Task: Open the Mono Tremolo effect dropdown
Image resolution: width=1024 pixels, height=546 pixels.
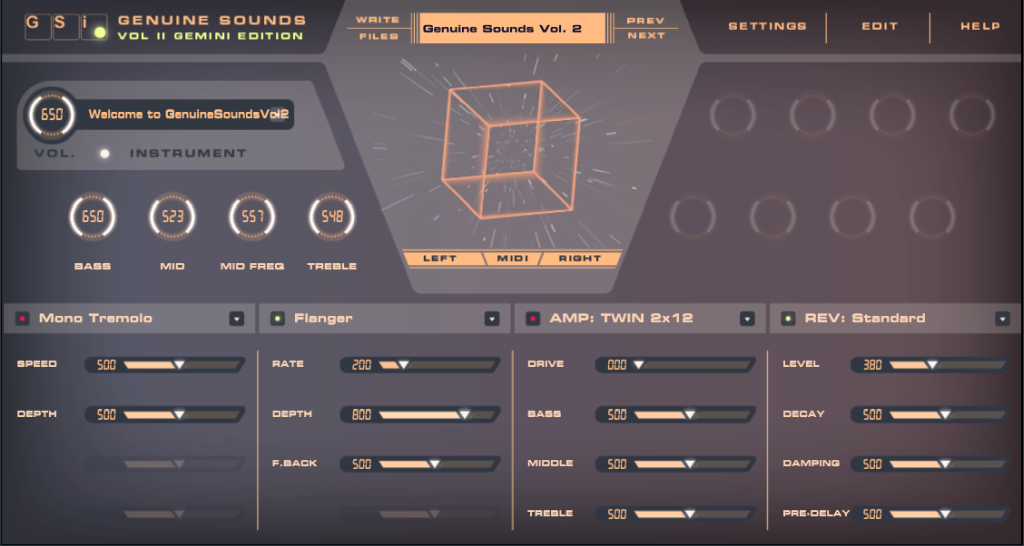Action: point(236,319)
